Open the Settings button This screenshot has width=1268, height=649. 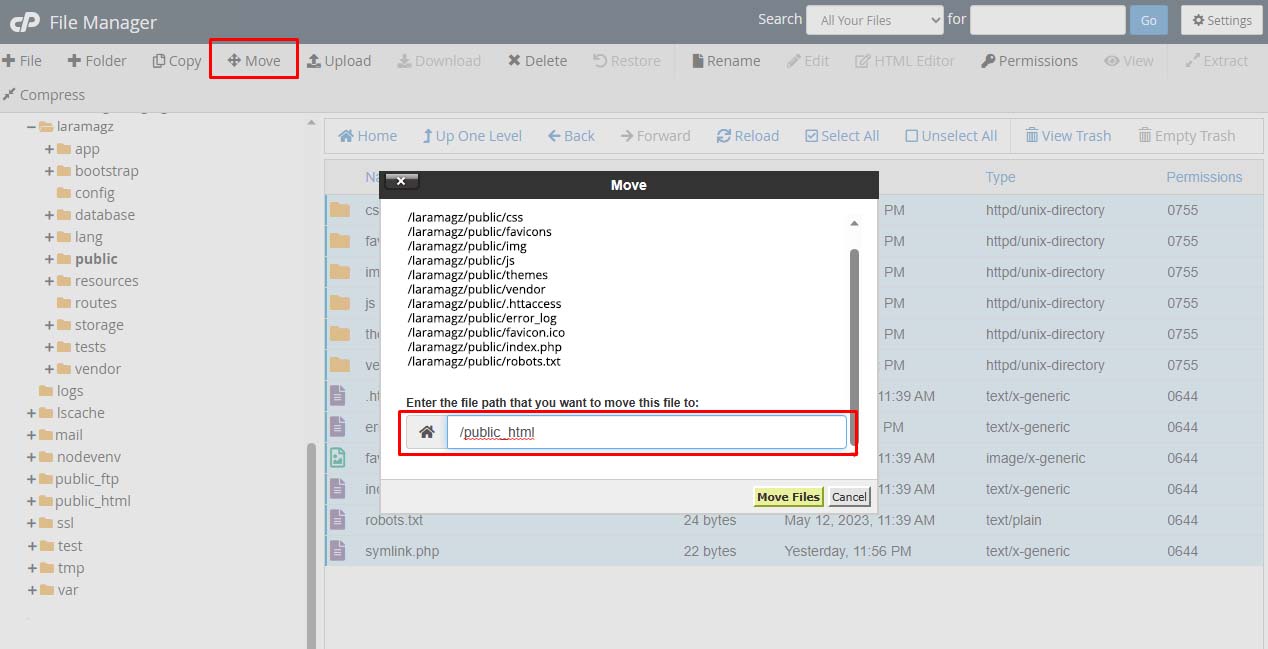coord(1221,20)
